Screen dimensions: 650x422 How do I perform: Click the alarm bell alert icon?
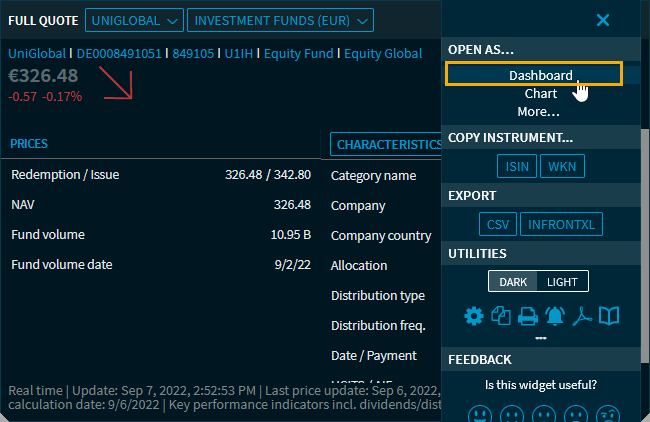point(555,317)
